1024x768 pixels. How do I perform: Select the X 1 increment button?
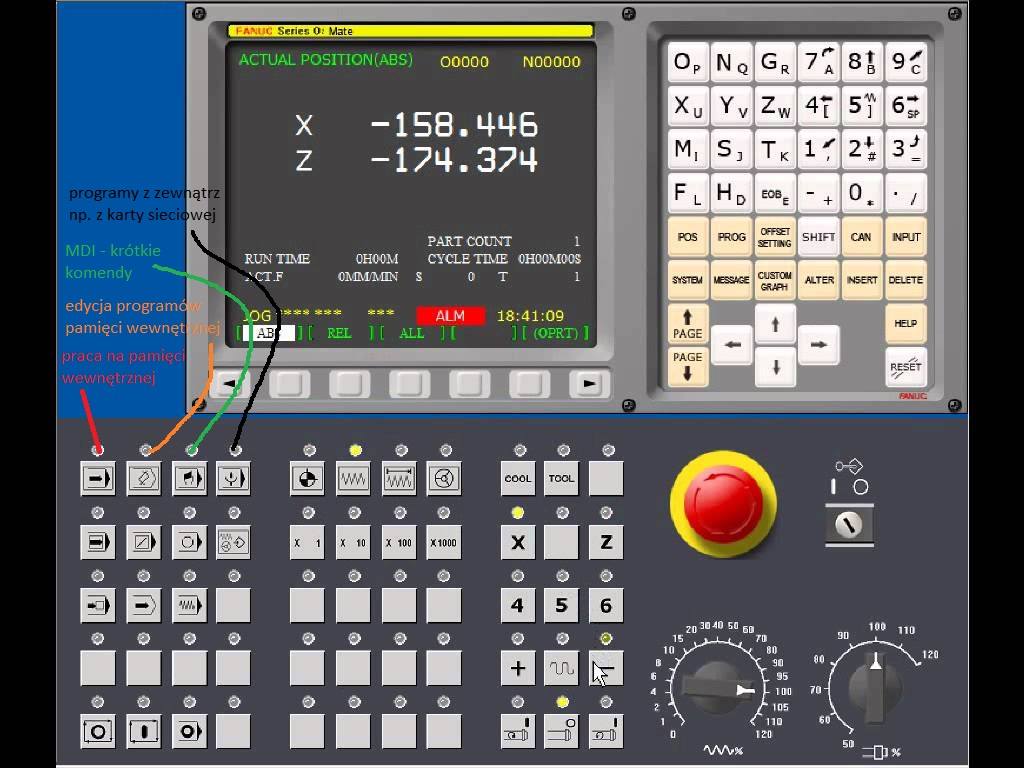click(x=308, y=542)
